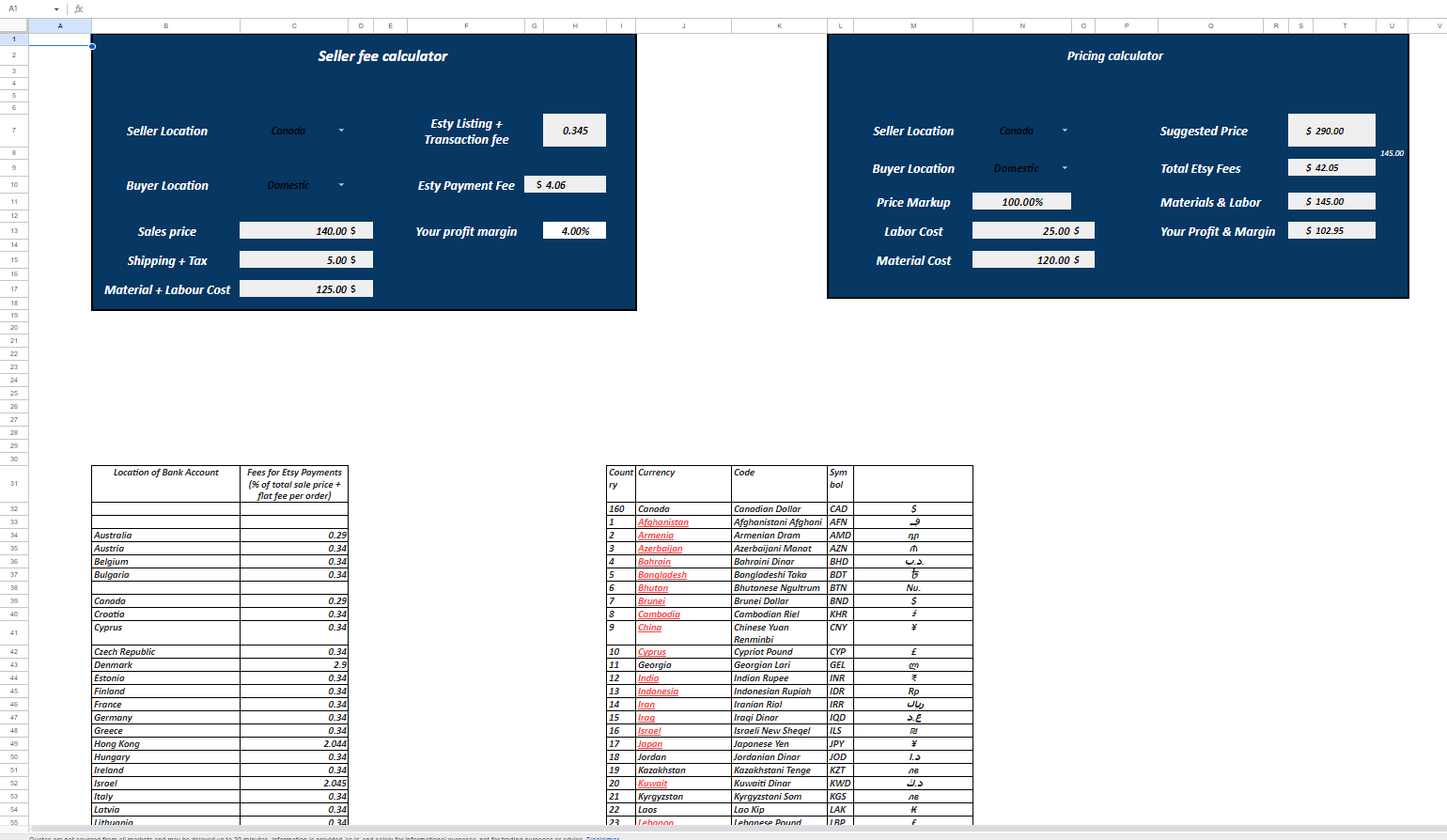Open the Cambodia country link
This screenshot has width=1447, height=840.
(x=659, y=614)
